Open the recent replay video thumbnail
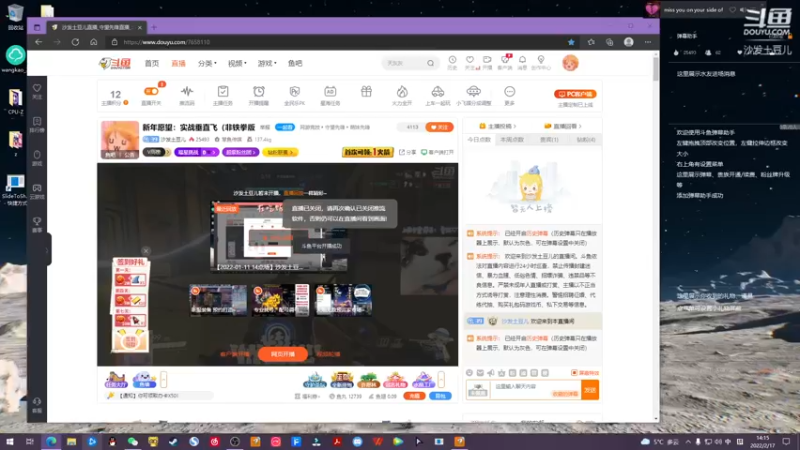Viewport: 800px width, 450px height. pyautogui.click(x=280, y=237)
